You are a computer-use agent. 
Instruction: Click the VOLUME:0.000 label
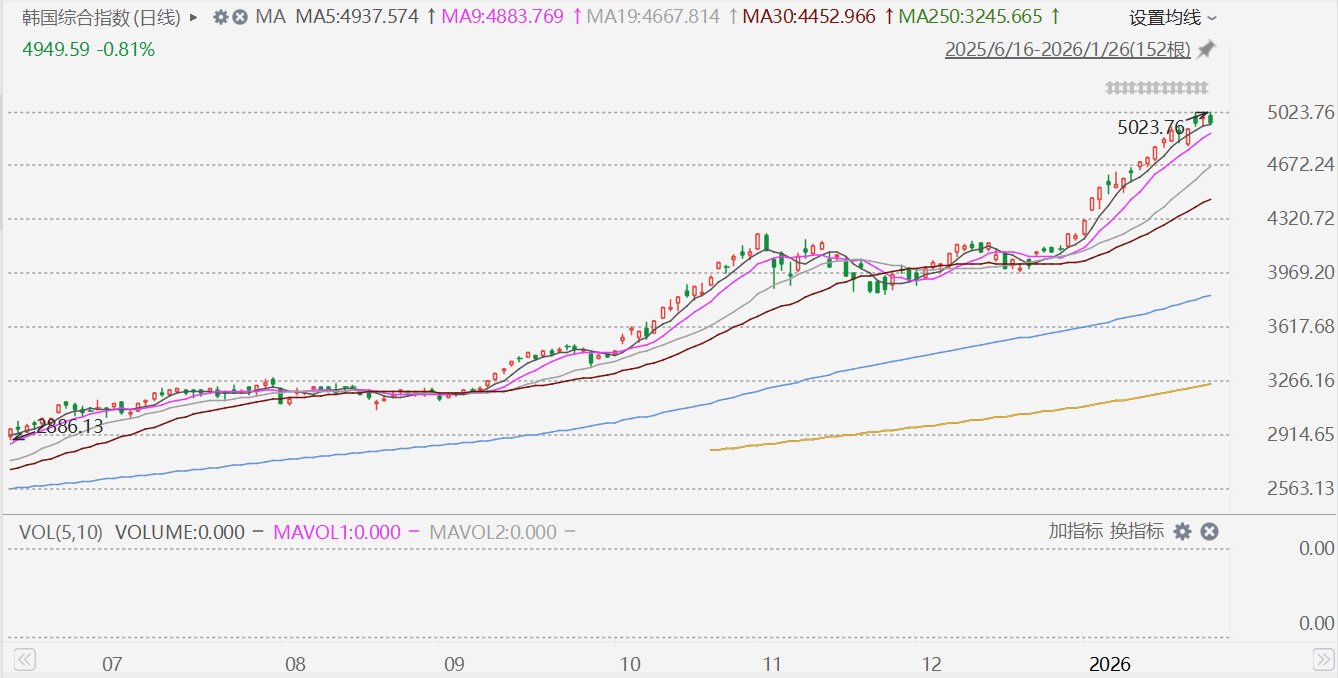coord(180,532)
